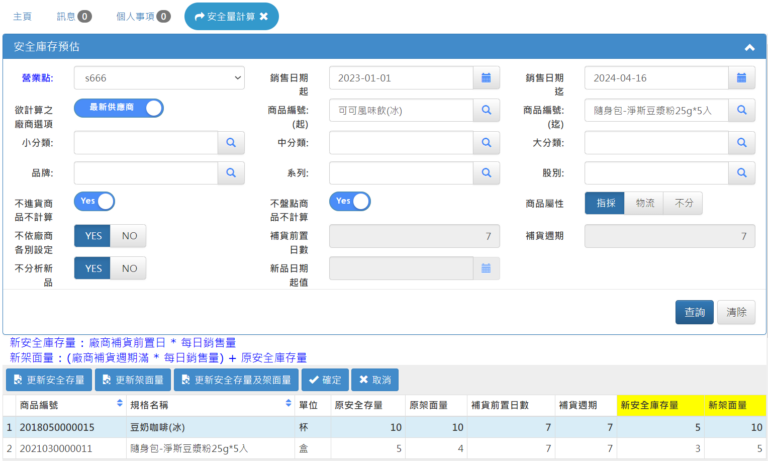
Task: Click the 系列 input field
Action: [x=401, y=173]
